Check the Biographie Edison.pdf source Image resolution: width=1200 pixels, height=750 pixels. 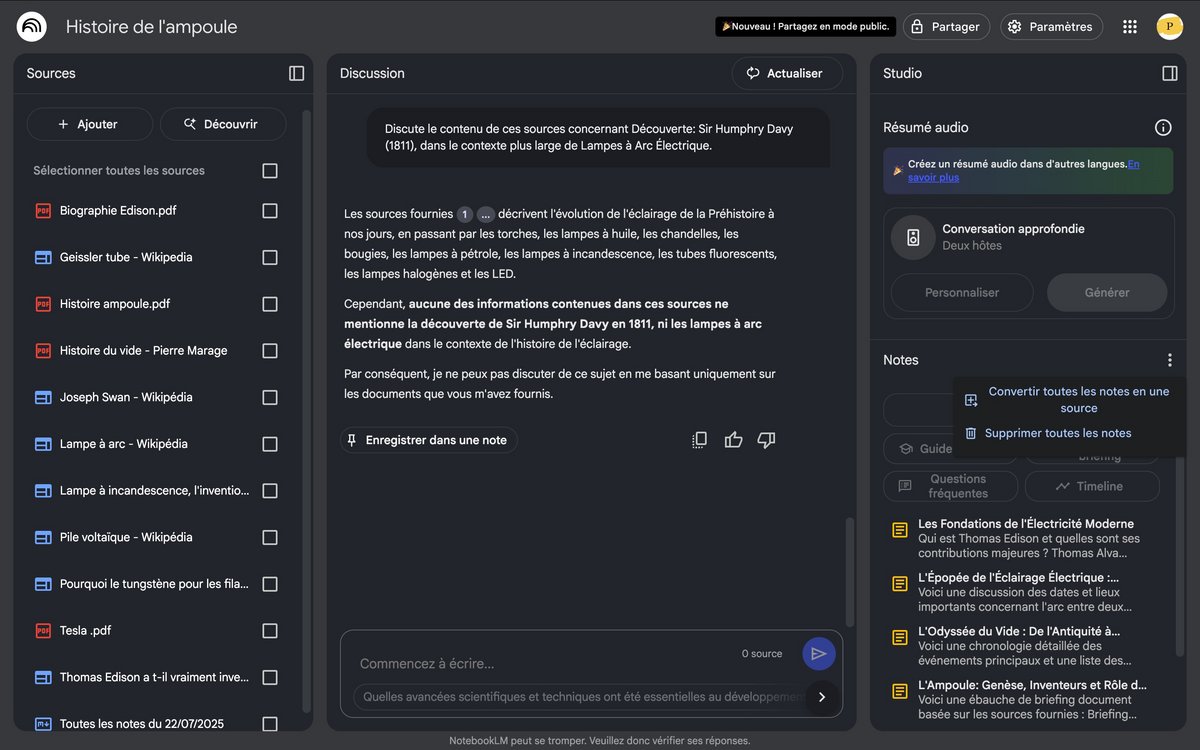tap(270, 211)
